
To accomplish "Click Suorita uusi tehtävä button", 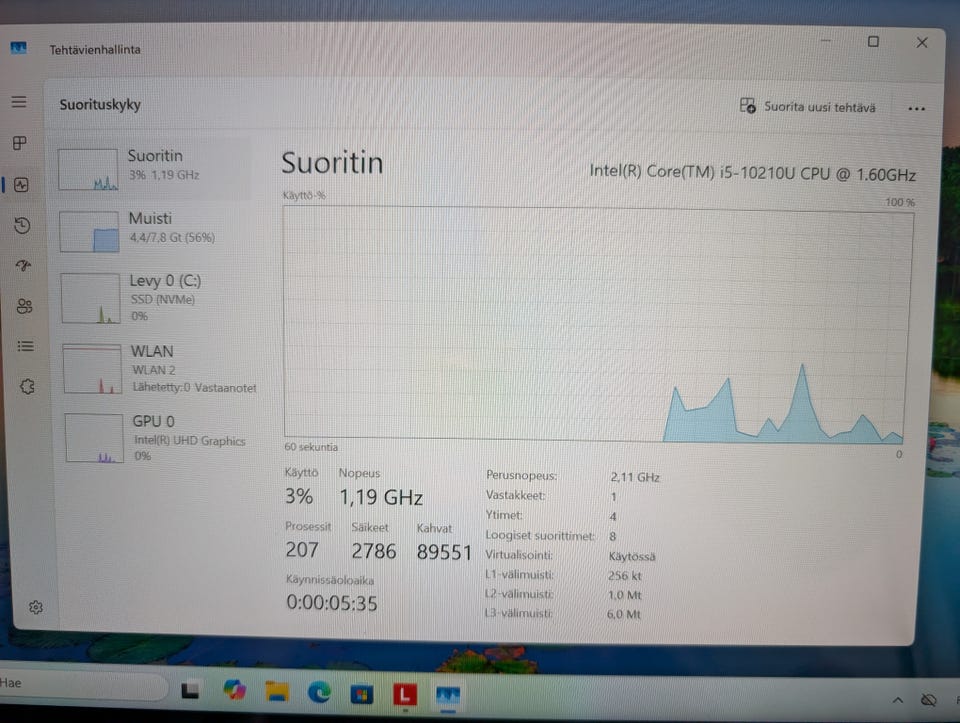I will coord(808,107).
